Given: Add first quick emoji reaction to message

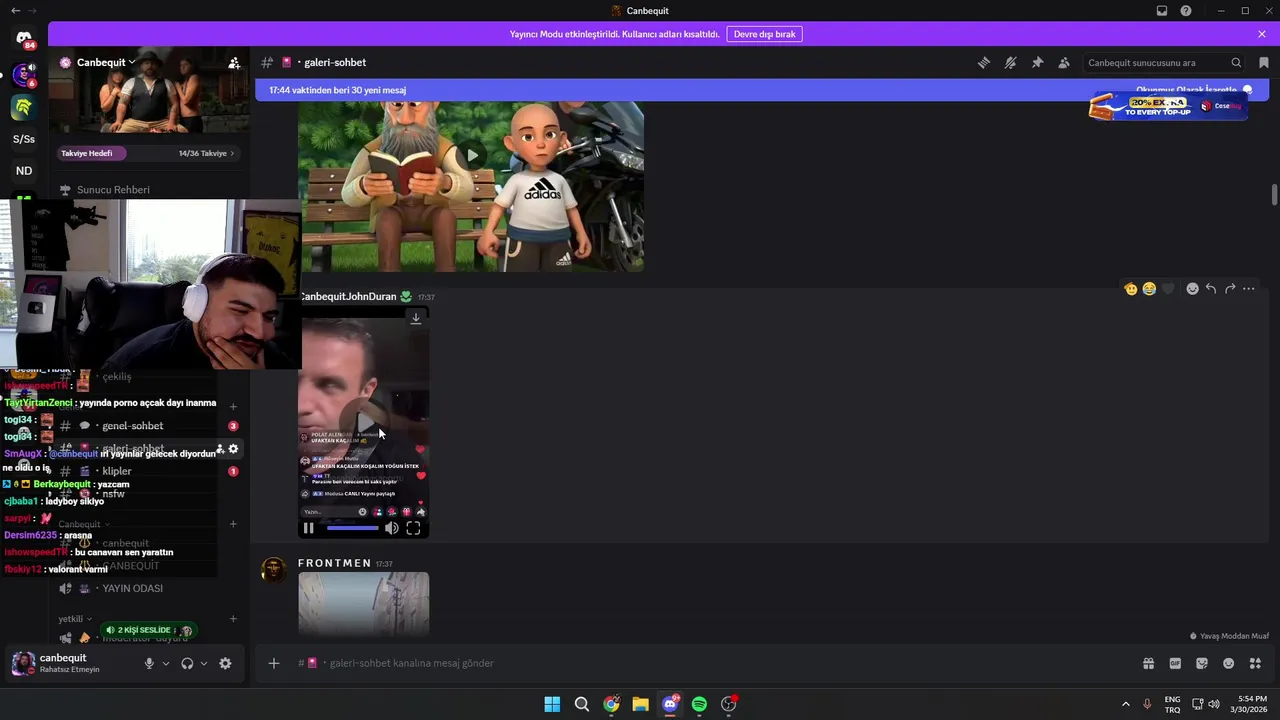Looking at the screenshot, I should point(1131,289).
